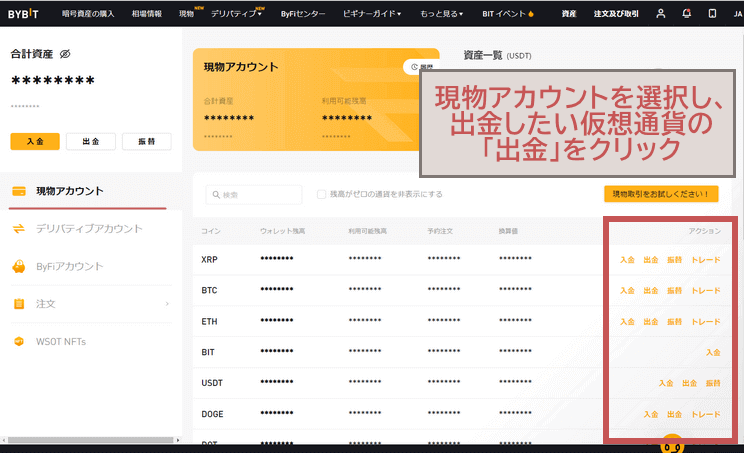Click the WSOT NFTs hexagon icon
Image resolution: width=744 pixels, height=453 pixels.
click(x=19, y=342)
